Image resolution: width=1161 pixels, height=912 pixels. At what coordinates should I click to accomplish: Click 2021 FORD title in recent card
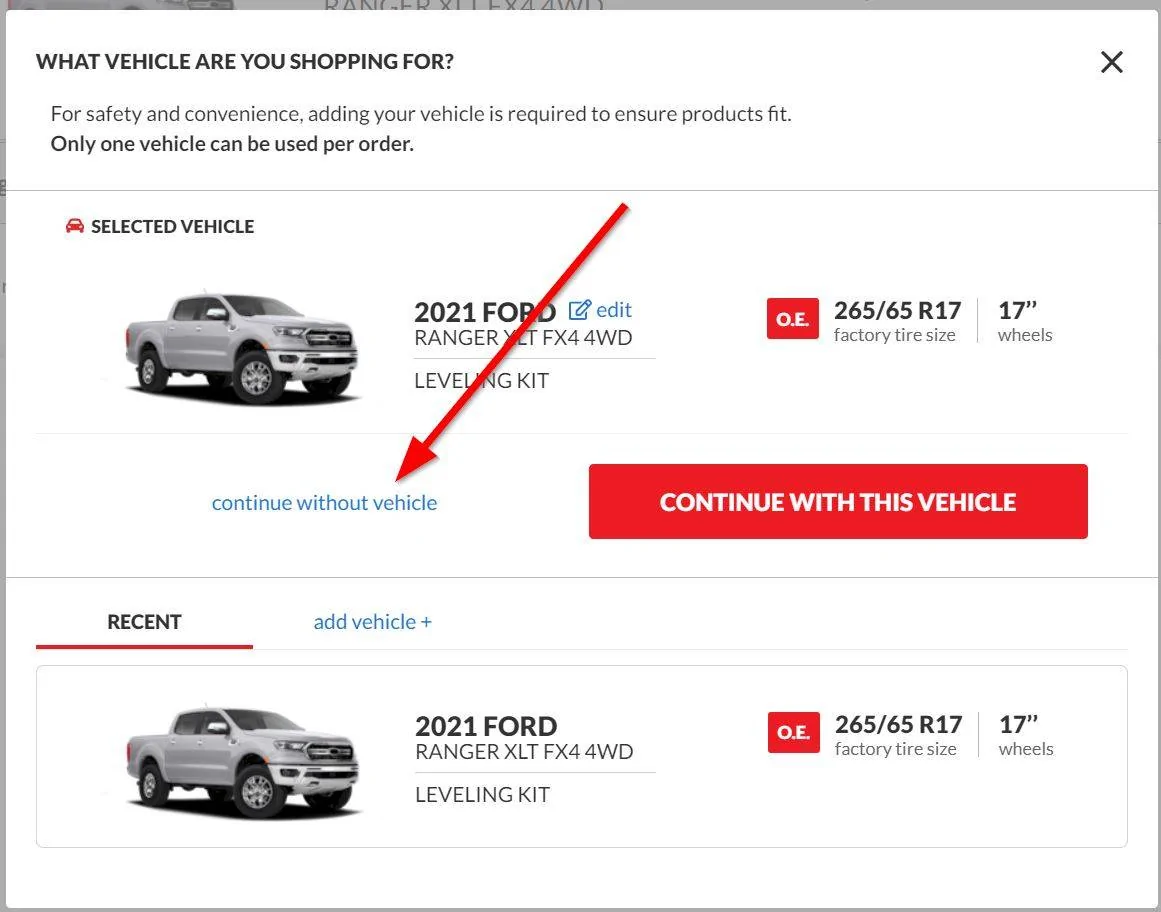point(486,726)
